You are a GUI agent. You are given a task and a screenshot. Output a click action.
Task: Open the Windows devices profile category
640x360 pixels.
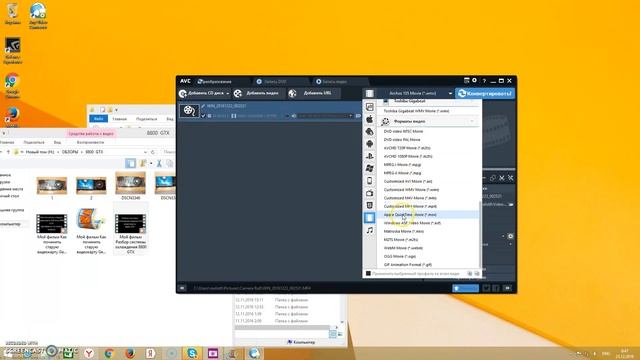(x=369, y=168)
